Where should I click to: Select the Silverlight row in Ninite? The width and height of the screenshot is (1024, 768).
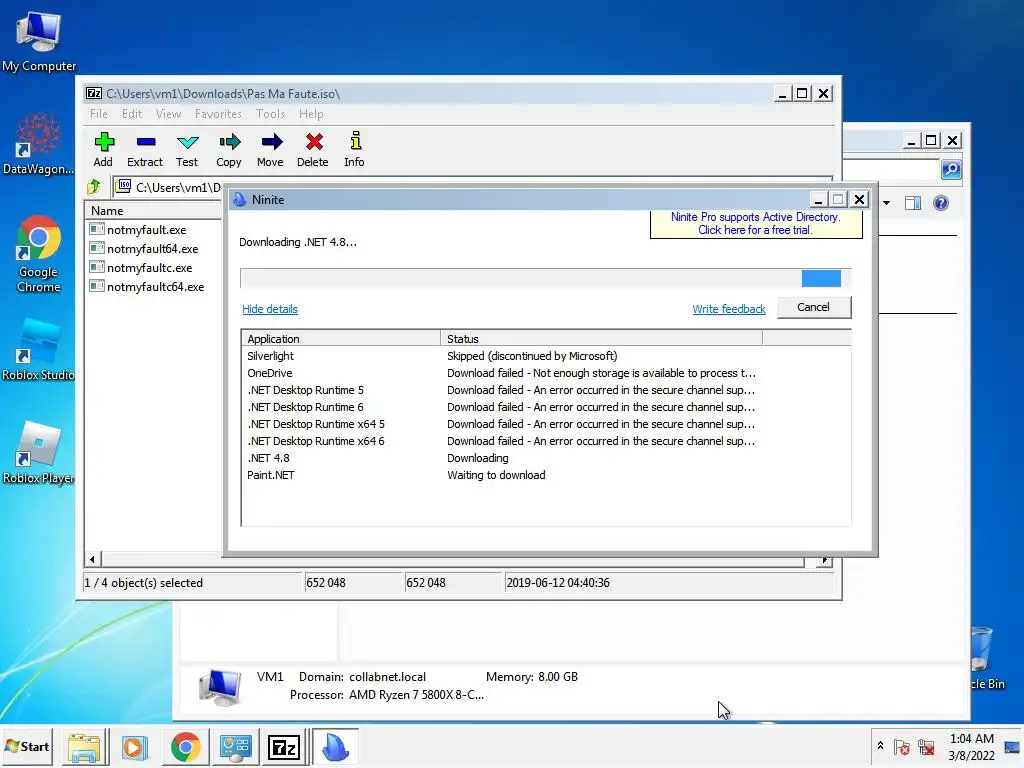point(546,356)
